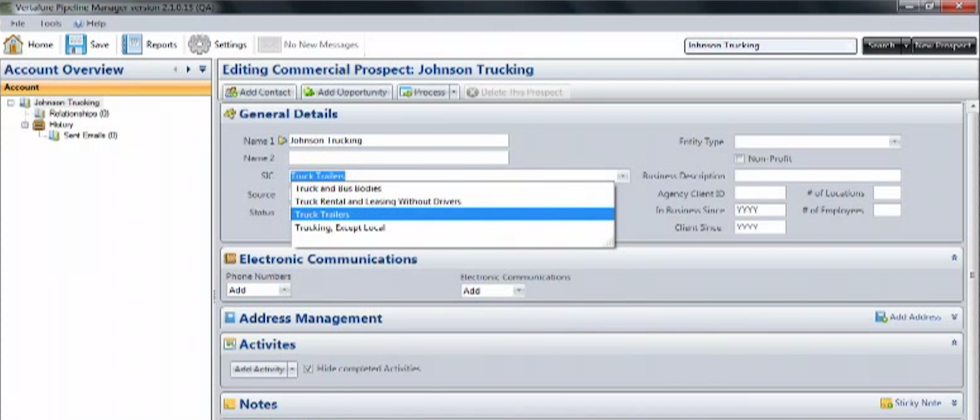The height and width of the screenshot is (420, 980).
Task: Click the History folder icon
Action: point(39,124)
